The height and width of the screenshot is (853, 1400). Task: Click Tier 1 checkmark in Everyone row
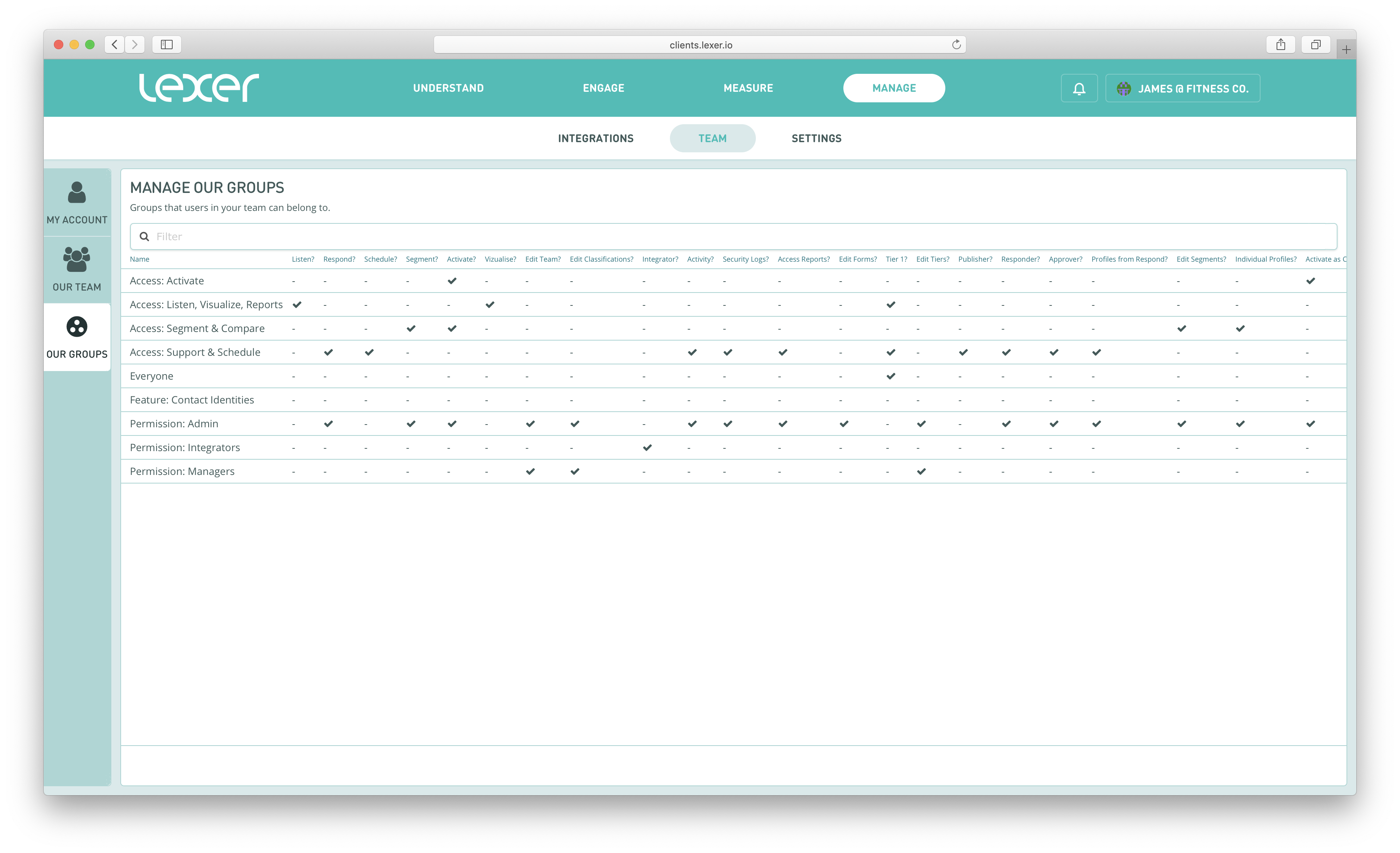pos(890,376)
